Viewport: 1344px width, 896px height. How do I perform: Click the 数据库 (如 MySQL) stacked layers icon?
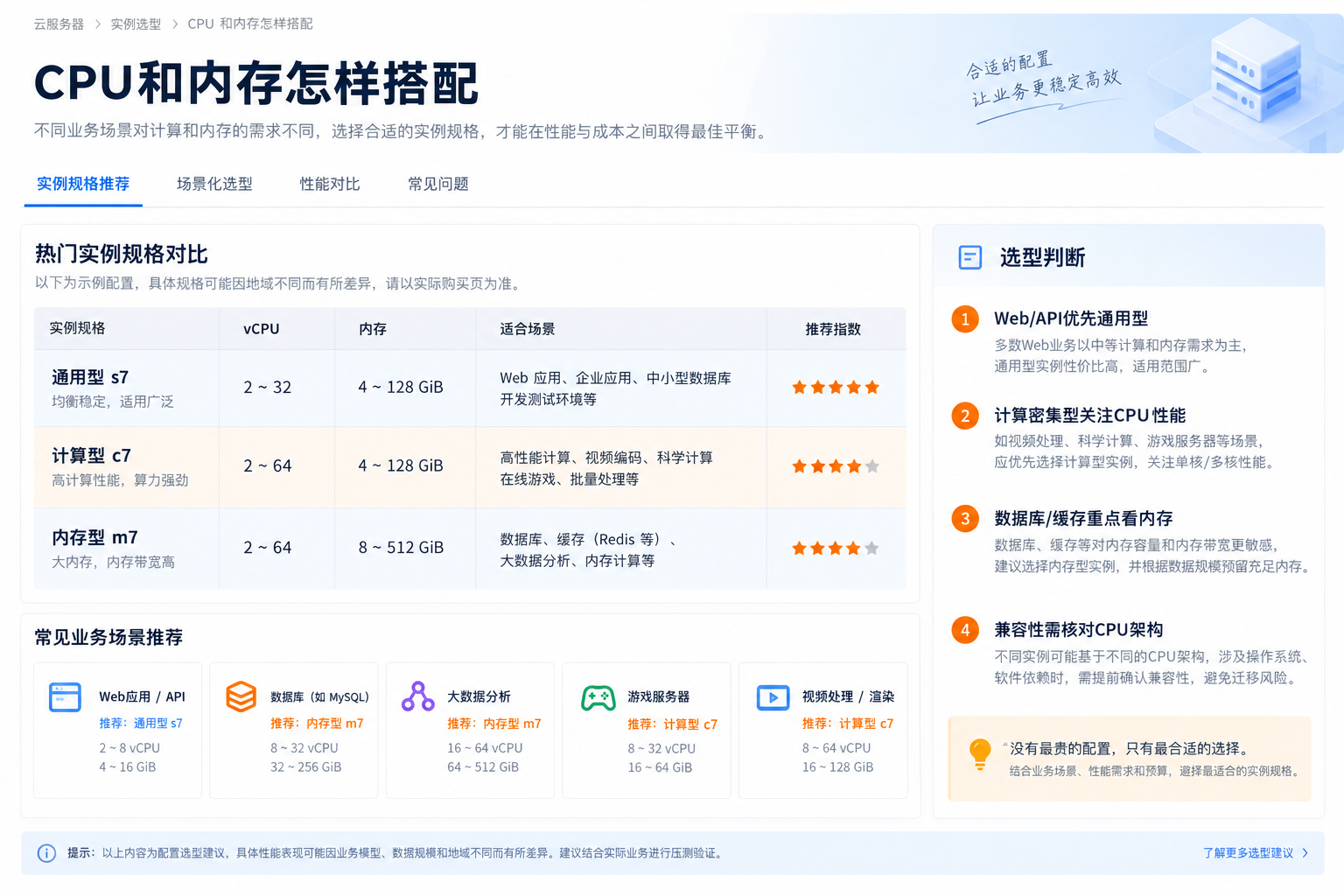241,696
